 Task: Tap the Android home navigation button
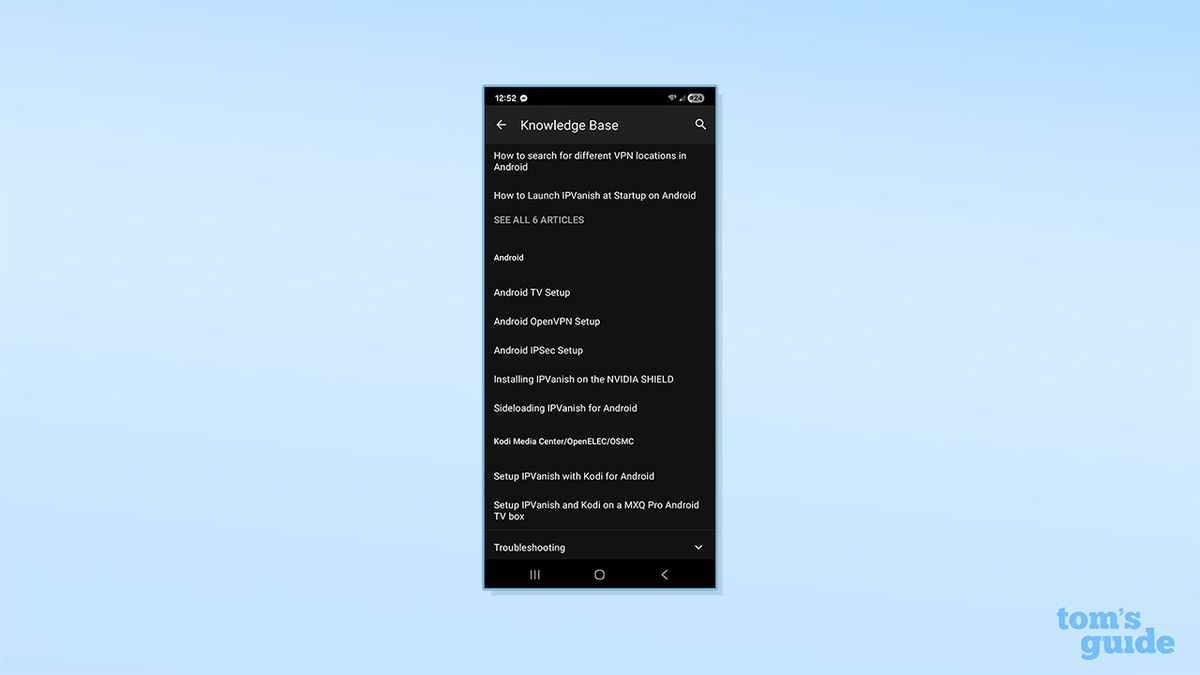tap(600, 575)
